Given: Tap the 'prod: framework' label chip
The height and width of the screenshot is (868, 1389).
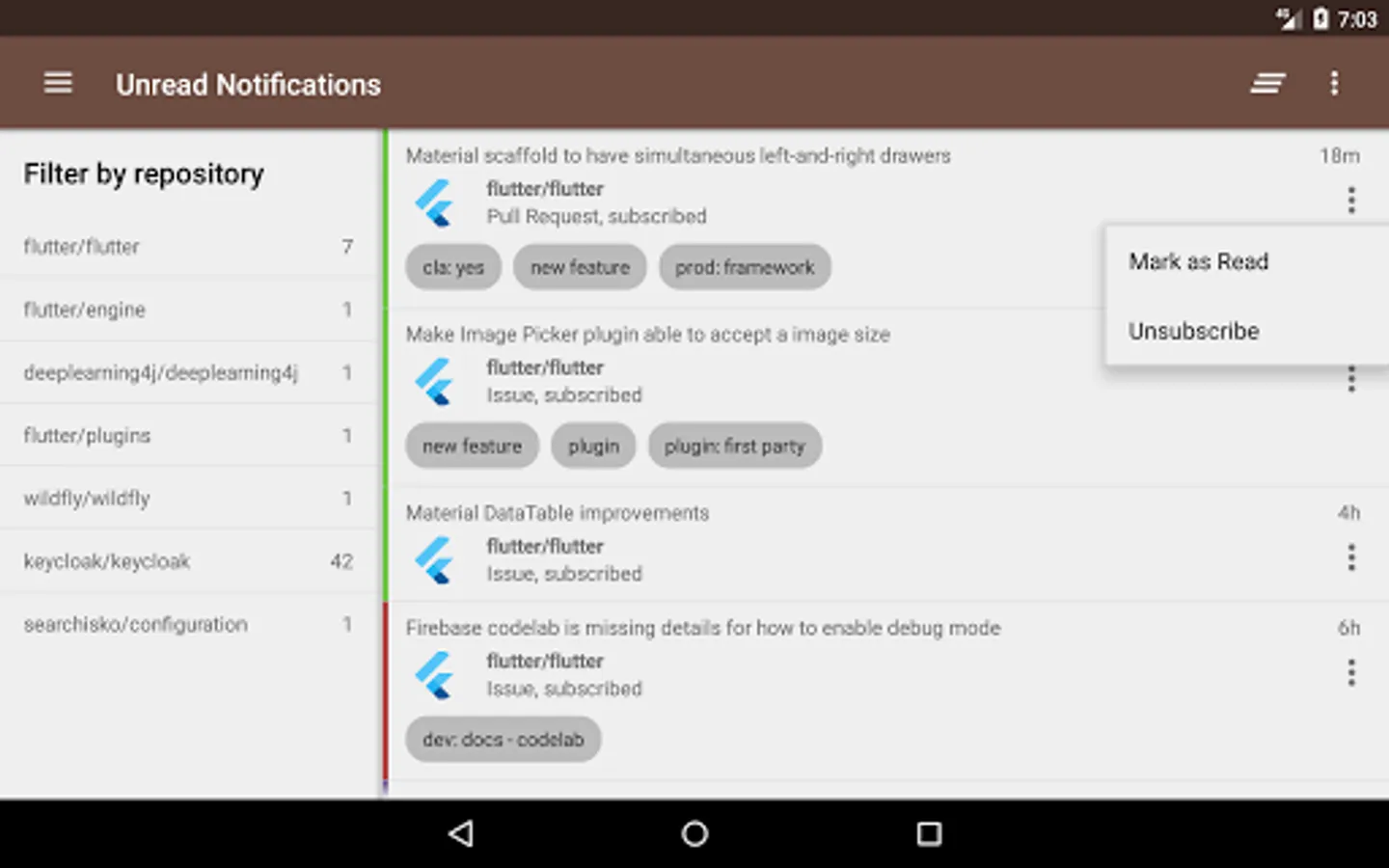Looking at the screenshot, I should [x=745, y=267].
